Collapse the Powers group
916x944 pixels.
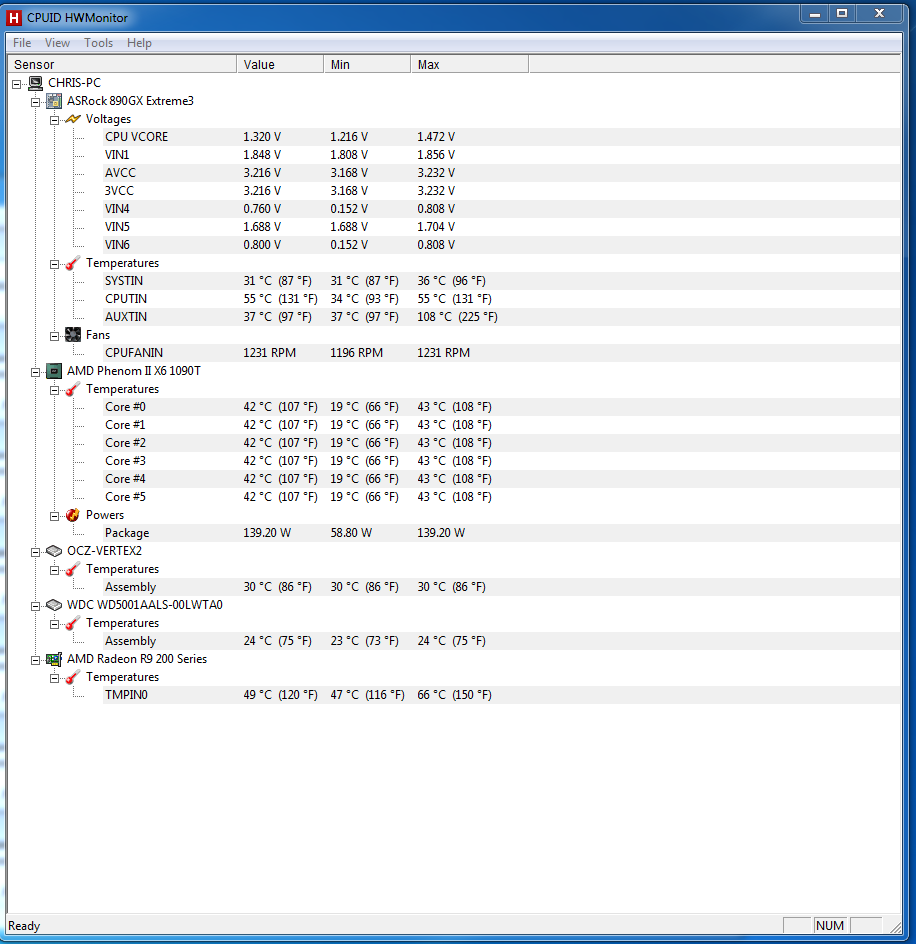click(54, 516)
